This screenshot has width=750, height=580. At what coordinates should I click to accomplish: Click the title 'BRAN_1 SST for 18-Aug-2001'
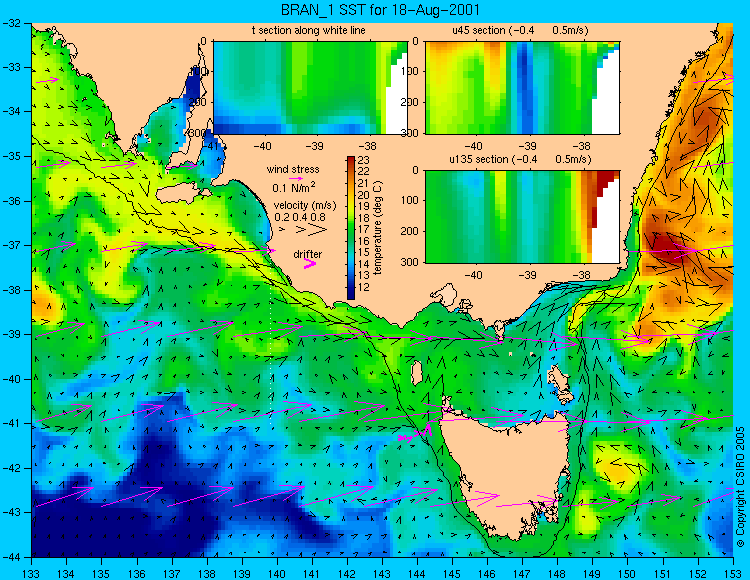click(x=380, y=10)
